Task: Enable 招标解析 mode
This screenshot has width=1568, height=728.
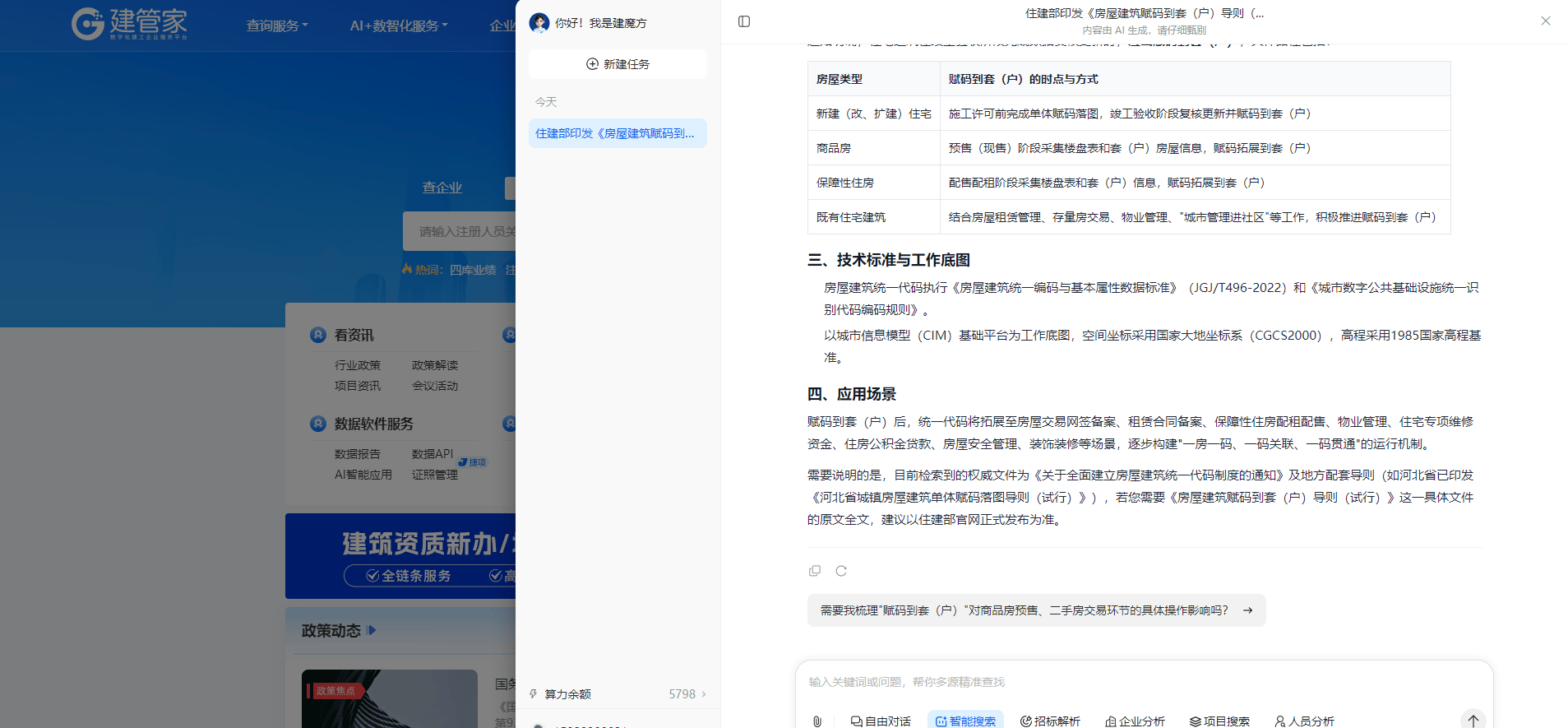Action: tap(1050, 721)
